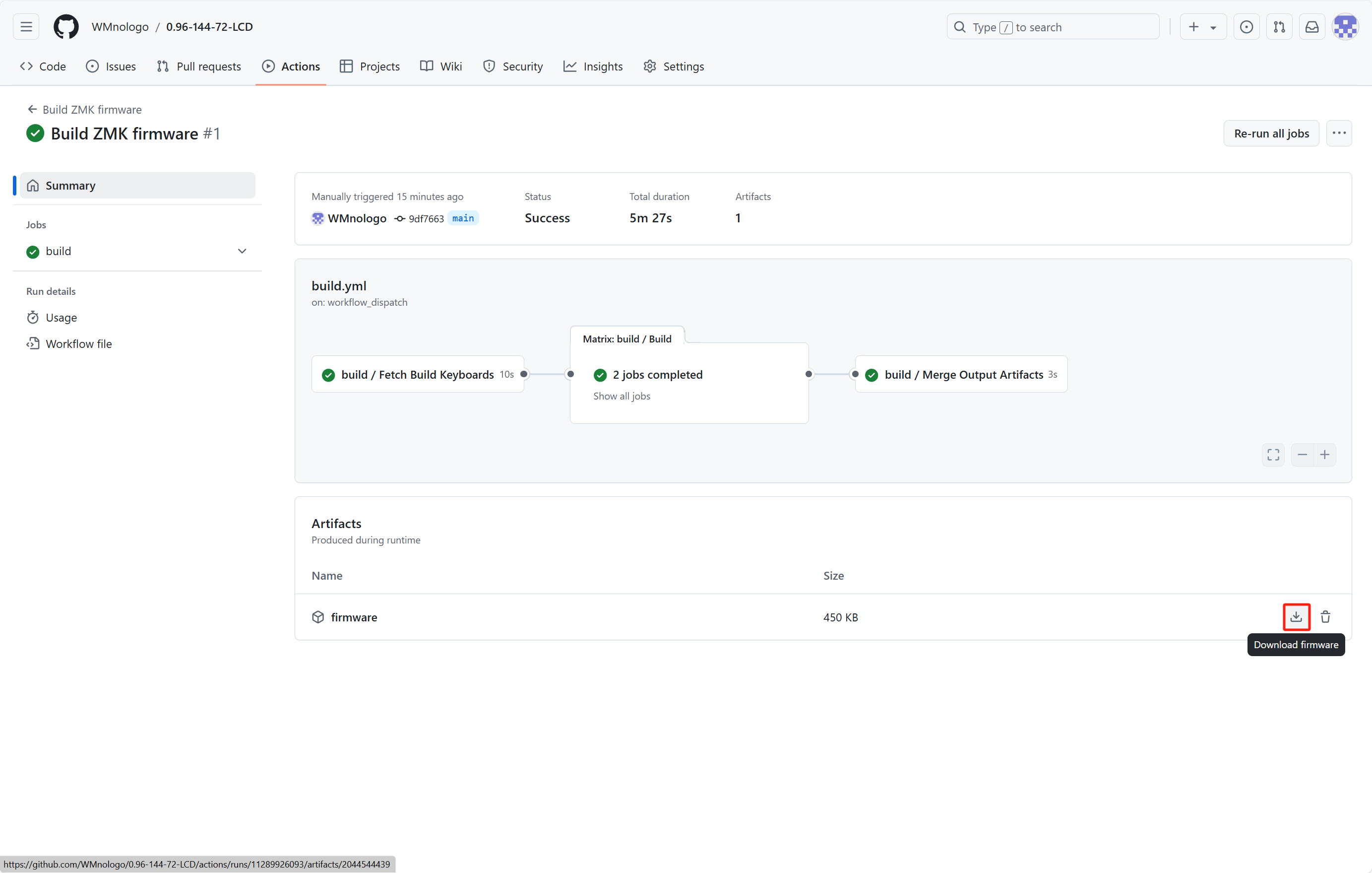Switch to the Issues tab
Screen dimensions: 1372x873
click(x=111, y=66)
